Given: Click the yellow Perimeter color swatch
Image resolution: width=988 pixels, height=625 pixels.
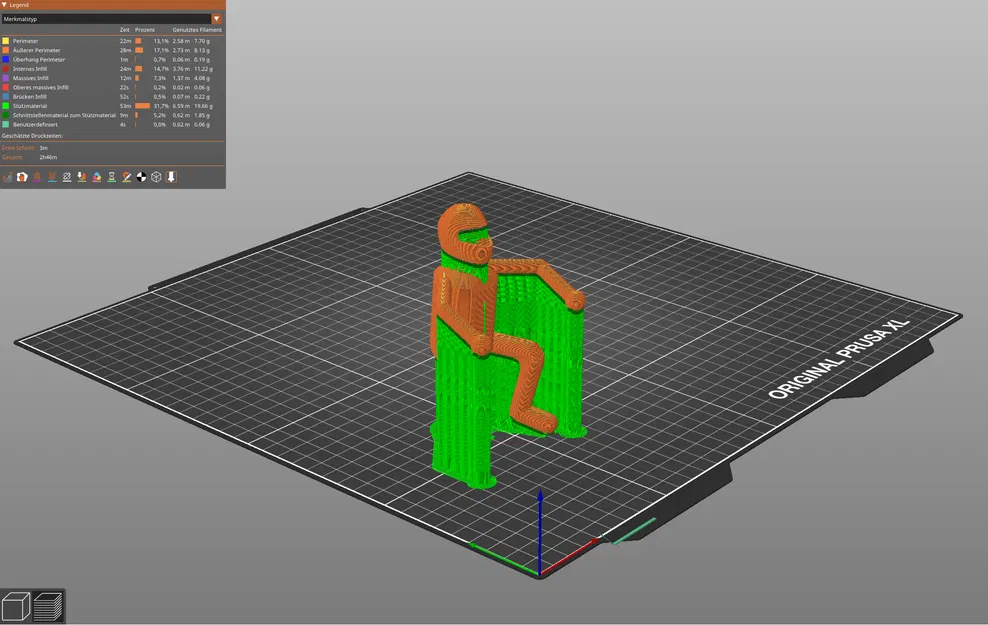Looking at the screenshot, I should 6,41.
